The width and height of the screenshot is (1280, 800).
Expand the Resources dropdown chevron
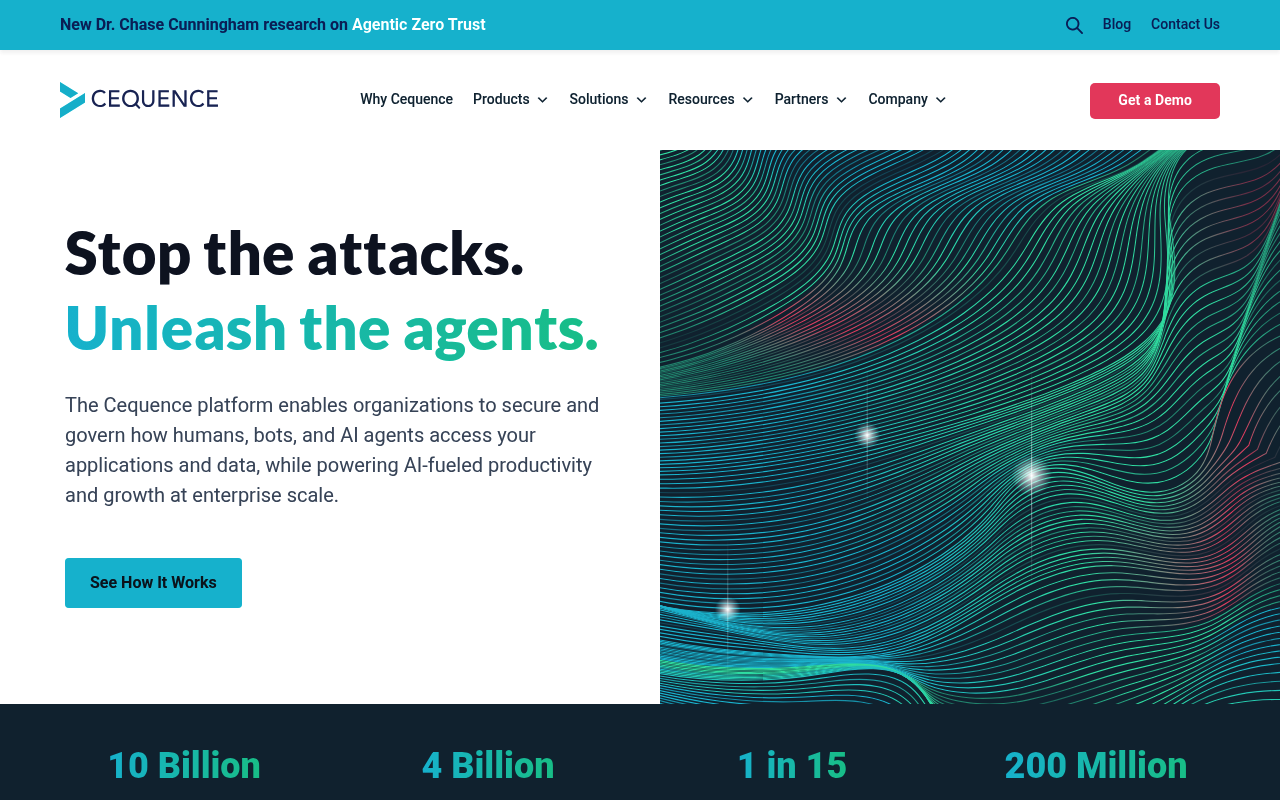747,100
